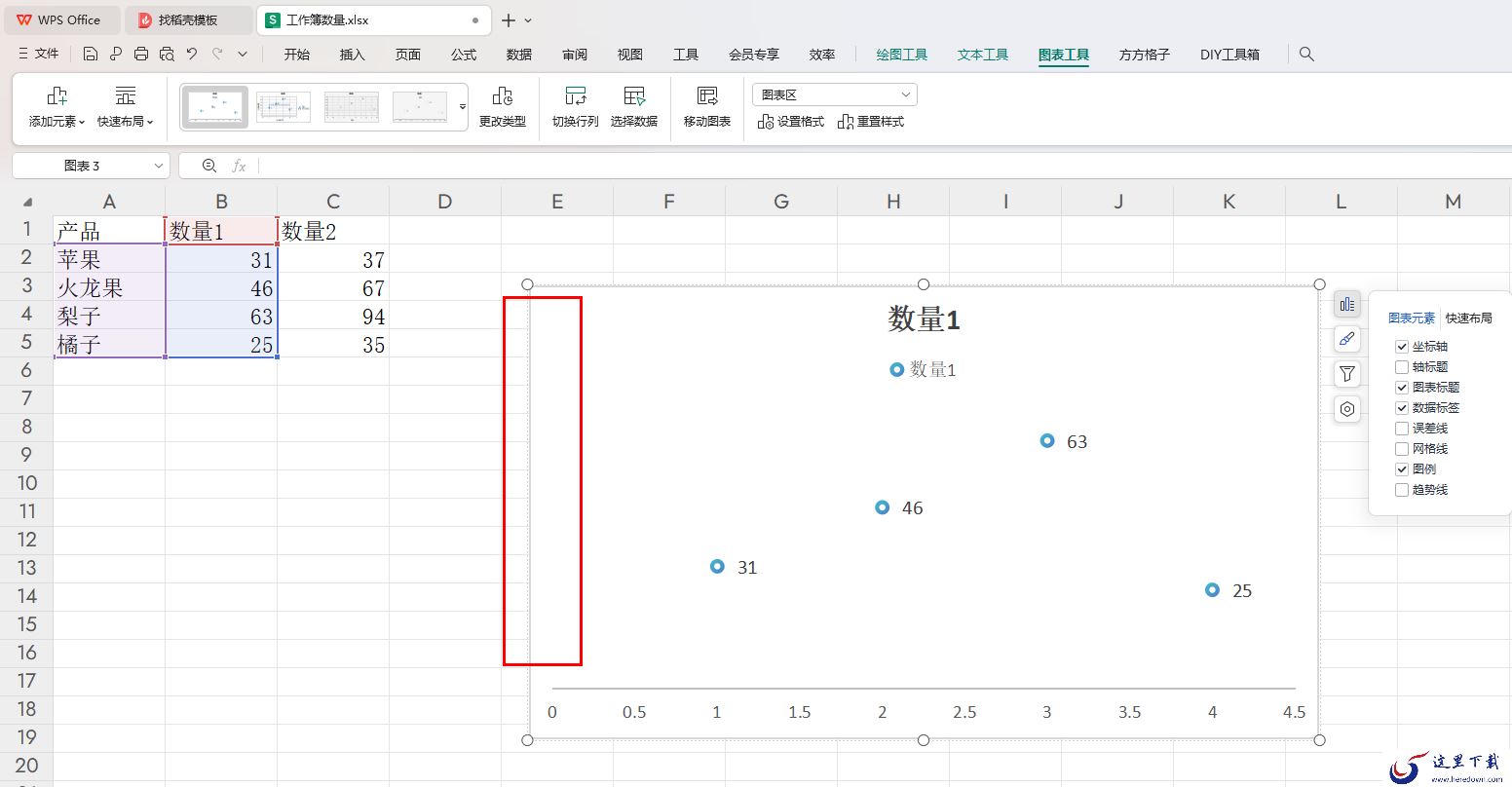
Task: Expand the quick access toolbar customize arrow
Action: 243,55
